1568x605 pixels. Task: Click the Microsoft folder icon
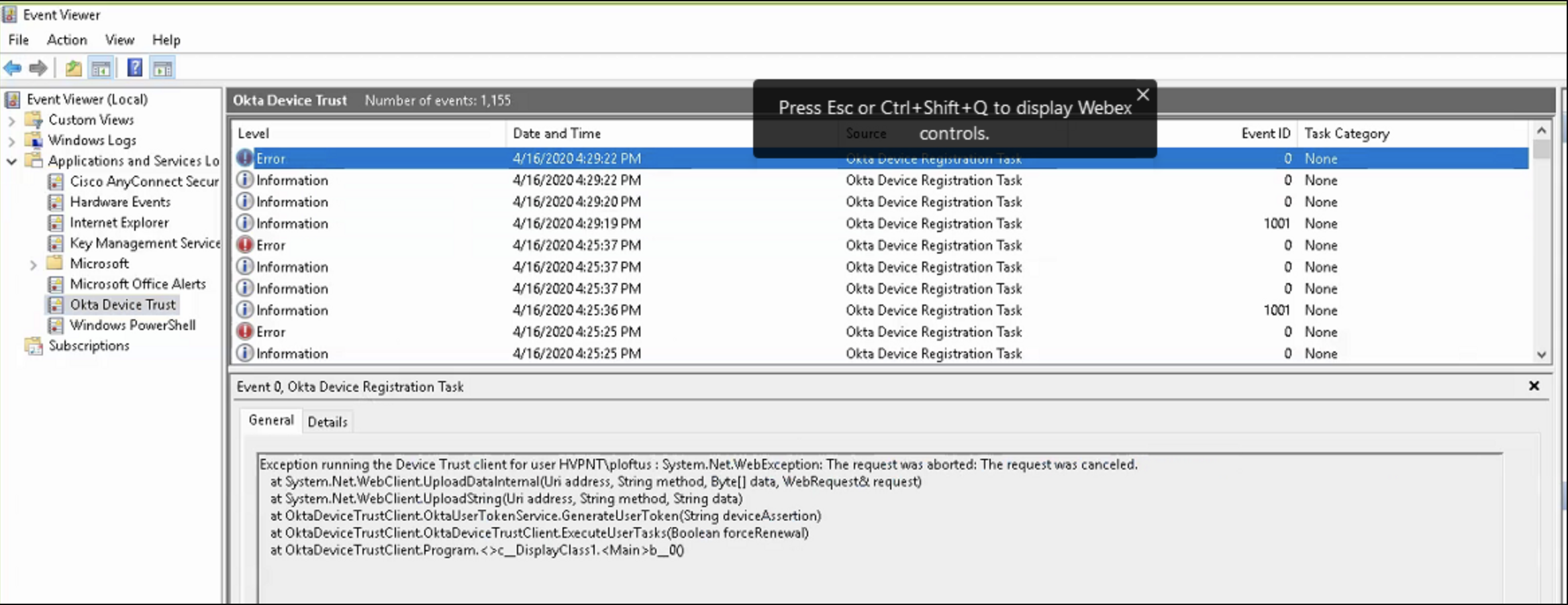[x=55, y=263]
